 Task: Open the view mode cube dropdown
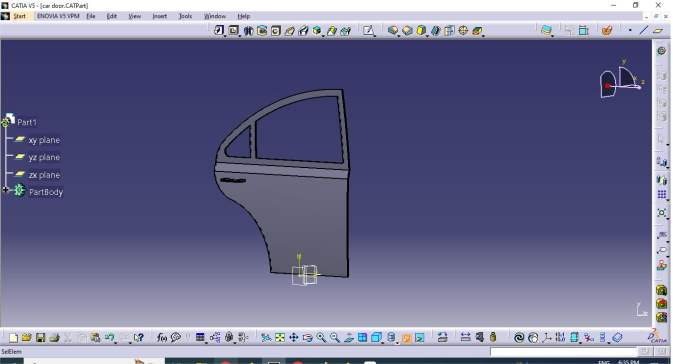[x=383, y=343]
